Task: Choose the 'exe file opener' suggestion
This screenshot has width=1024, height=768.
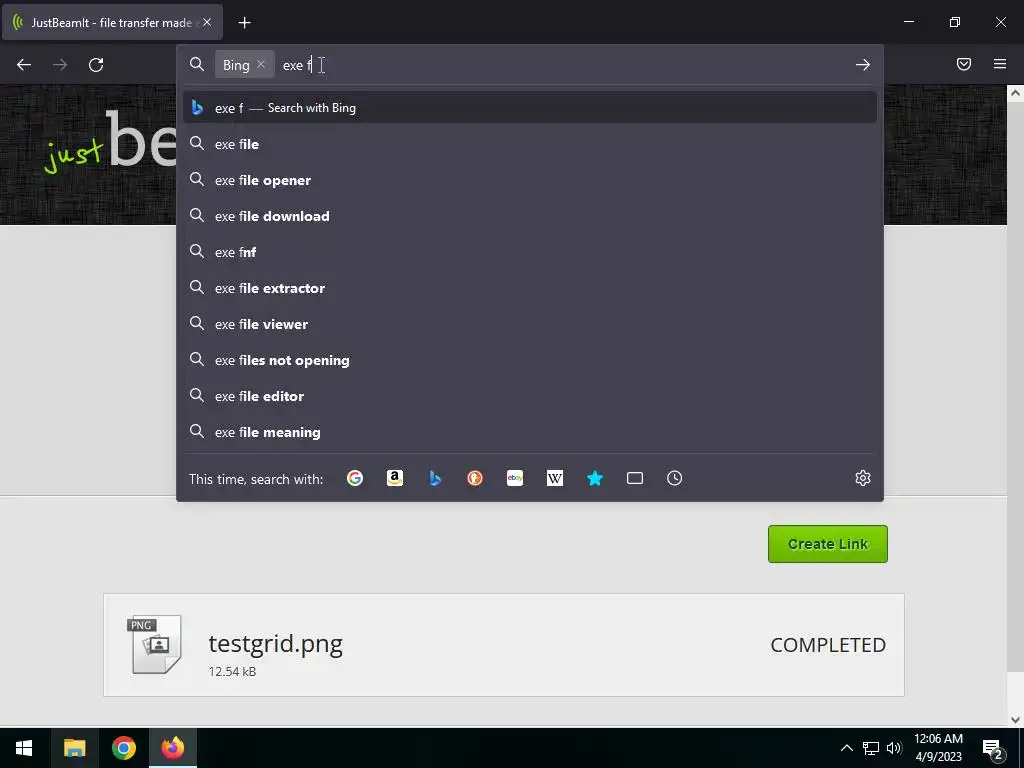Action: pos(530,180)
